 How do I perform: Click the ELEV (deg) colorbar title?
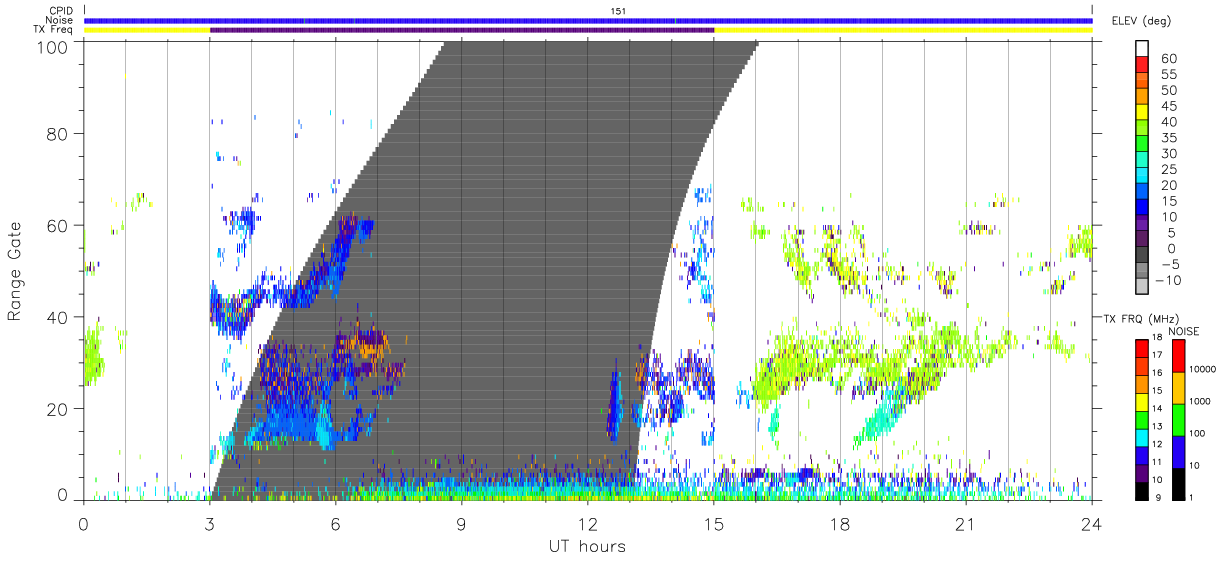1141,21
